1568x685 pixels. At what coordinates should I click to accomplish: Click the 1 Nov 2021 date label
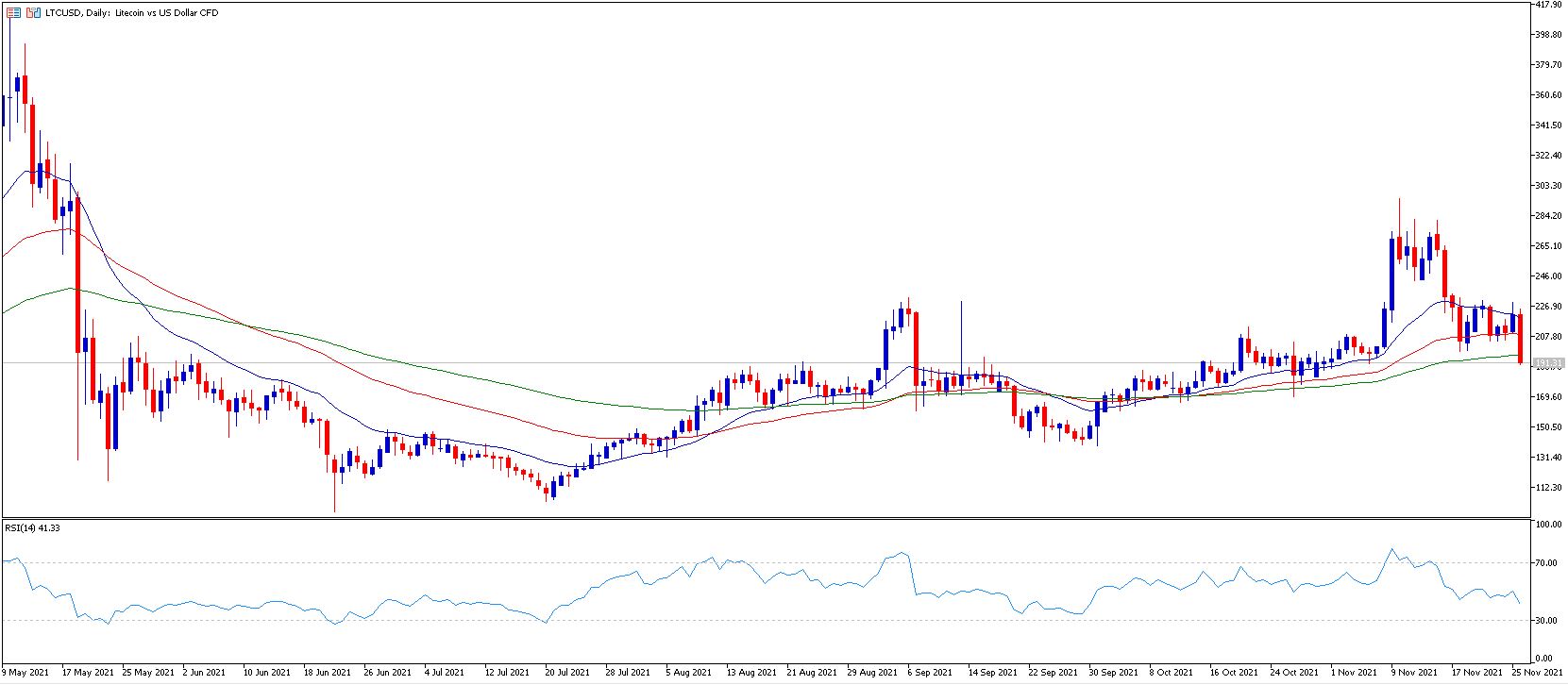pos(1353,673)
